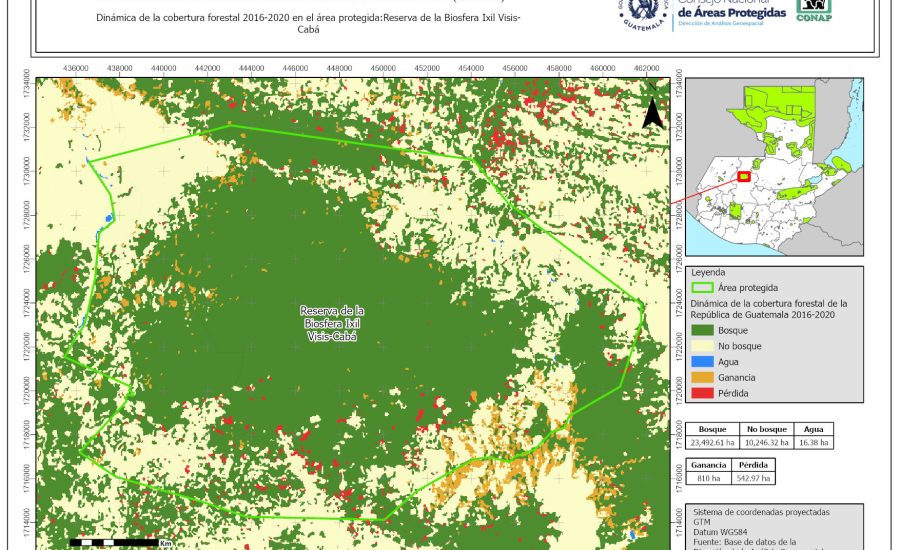Click the Reserva de la Biosfera Ixil label

(332, 324)
